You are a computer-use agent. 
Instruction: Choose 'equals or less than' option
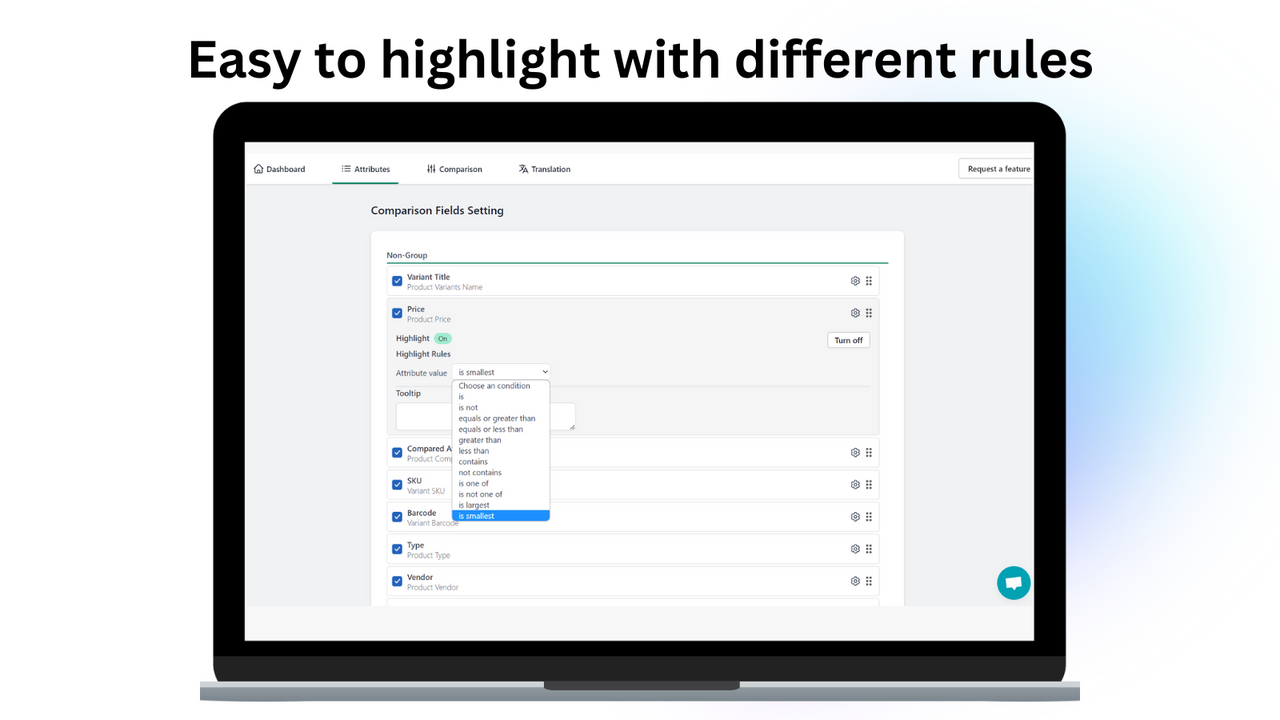click(501, 429)
